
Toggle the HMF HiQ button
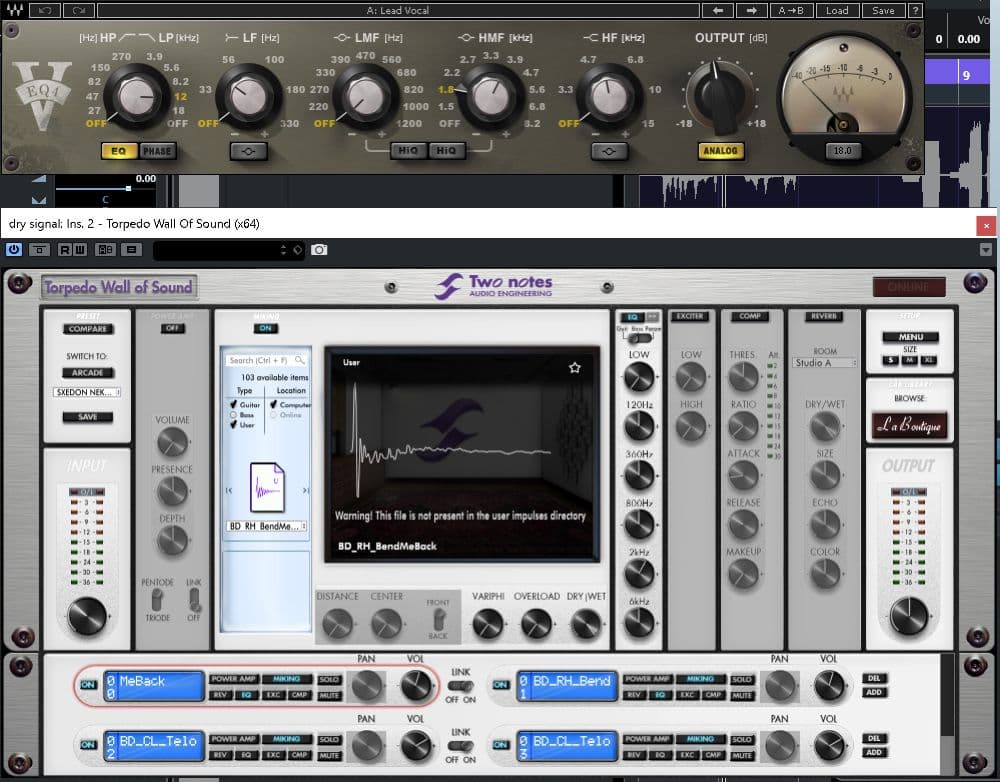coord(446,151)
